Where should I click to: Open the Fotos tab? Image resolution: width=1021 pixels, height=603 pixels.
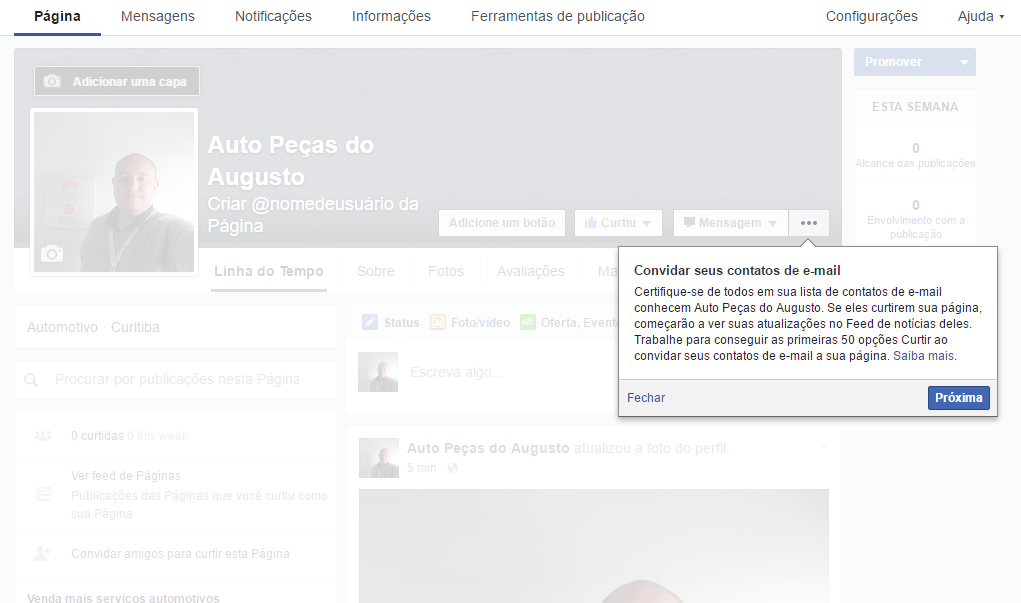pos(446,271)
